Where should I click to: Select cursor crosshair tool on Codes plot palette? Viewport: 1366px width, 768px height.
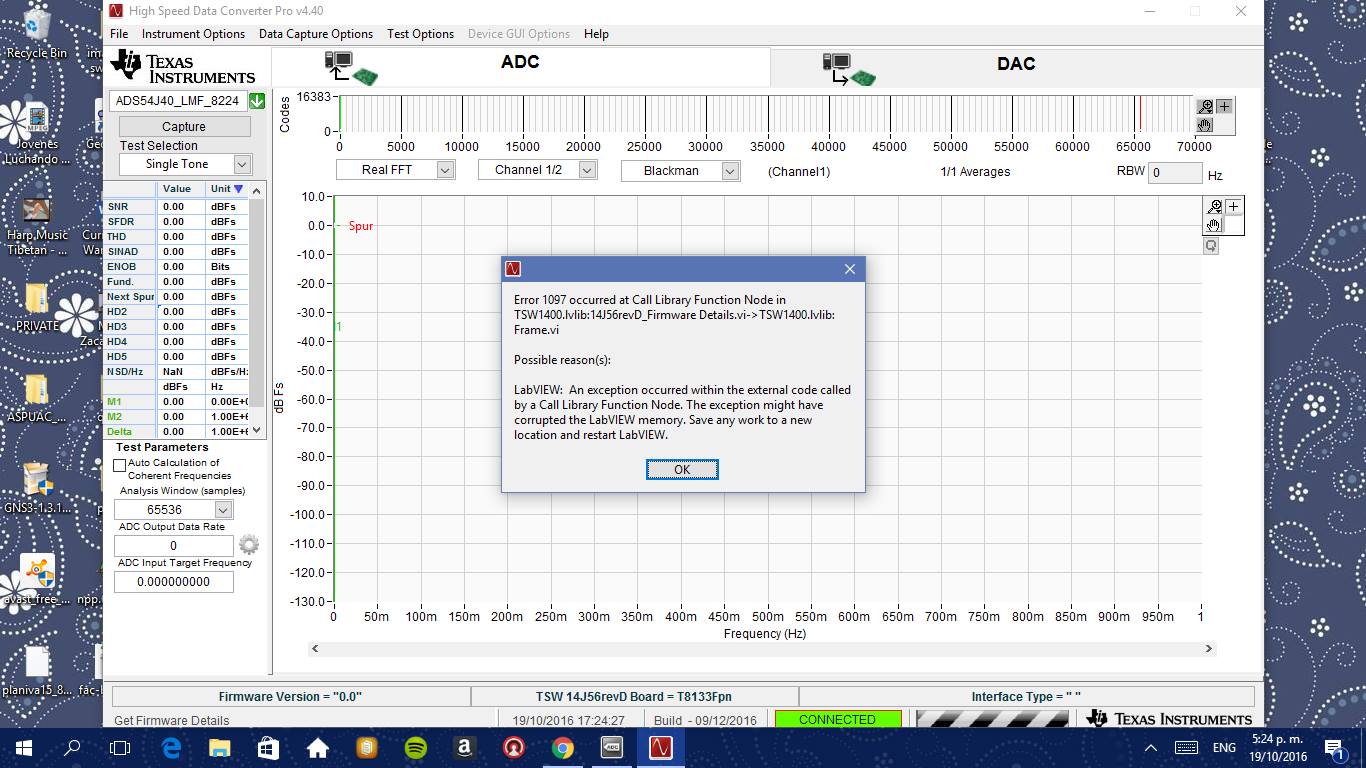pos(1224,107)
